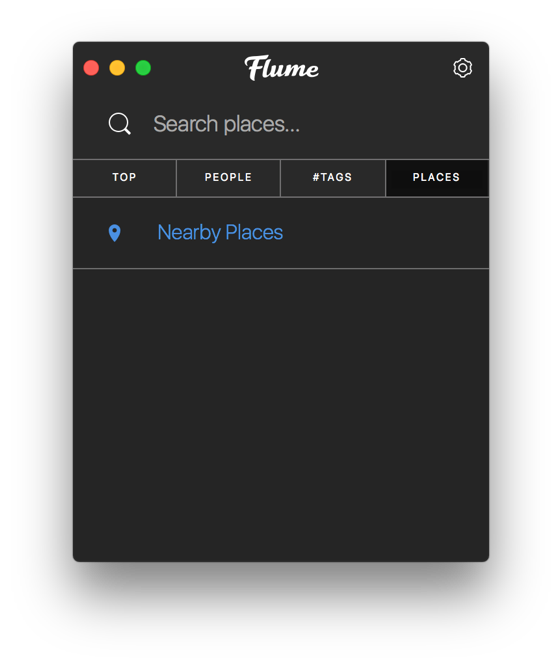560x666 pixels.
Task: Switch to the PEOPLE tab
Action: point(228,178)
